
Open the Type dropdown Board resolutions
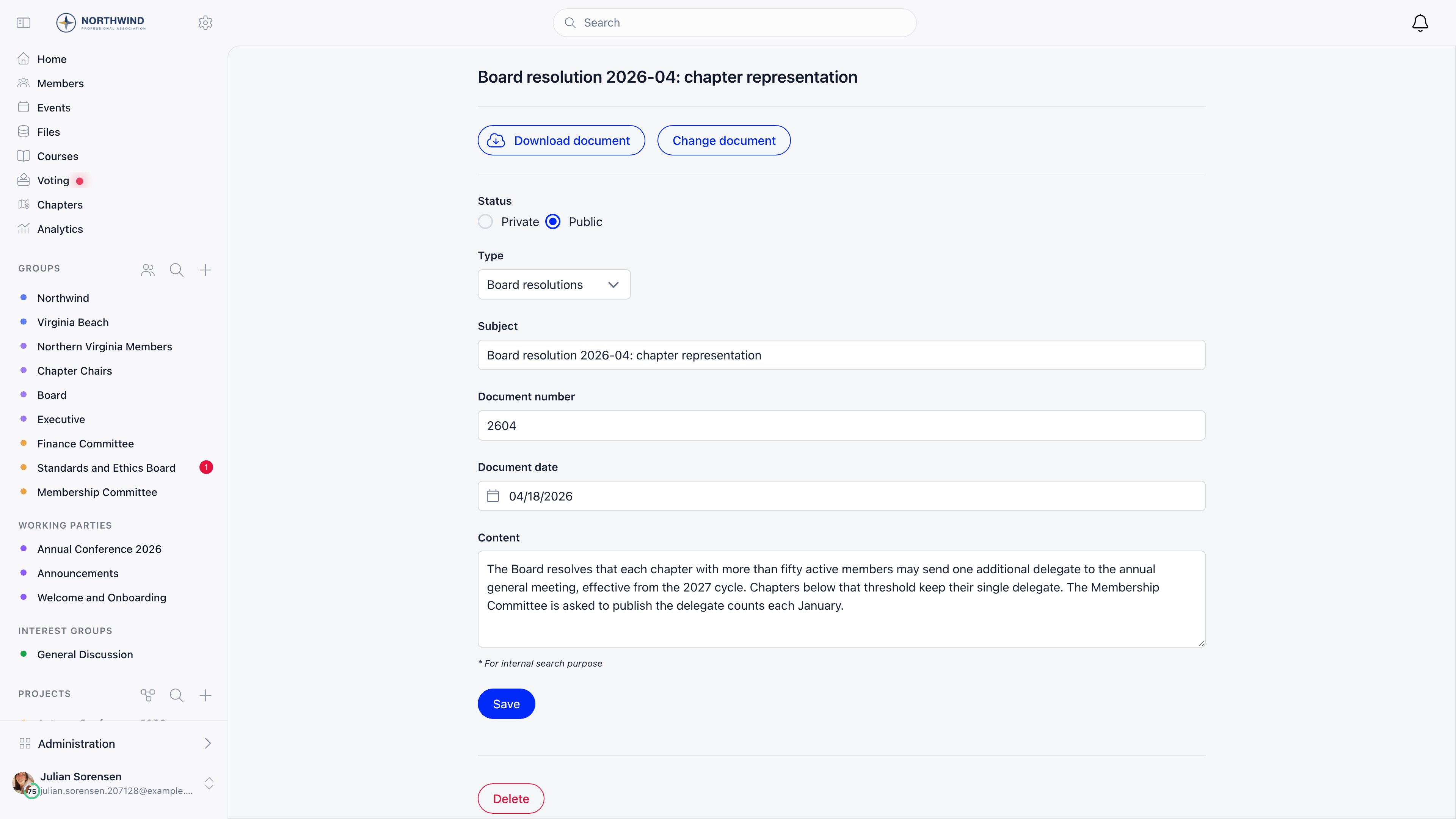(554, 284)
